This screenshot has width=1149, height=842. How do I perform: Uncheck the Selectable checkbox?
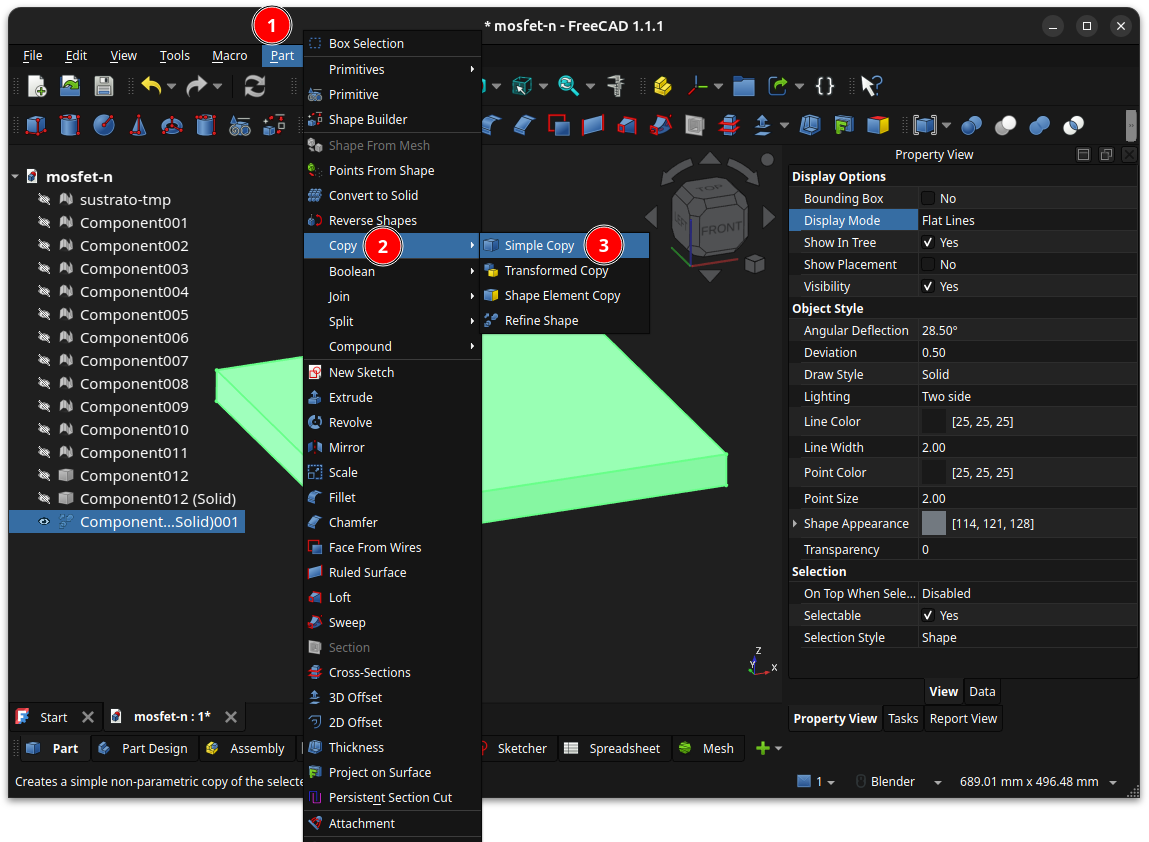click(x=928, y=616)
